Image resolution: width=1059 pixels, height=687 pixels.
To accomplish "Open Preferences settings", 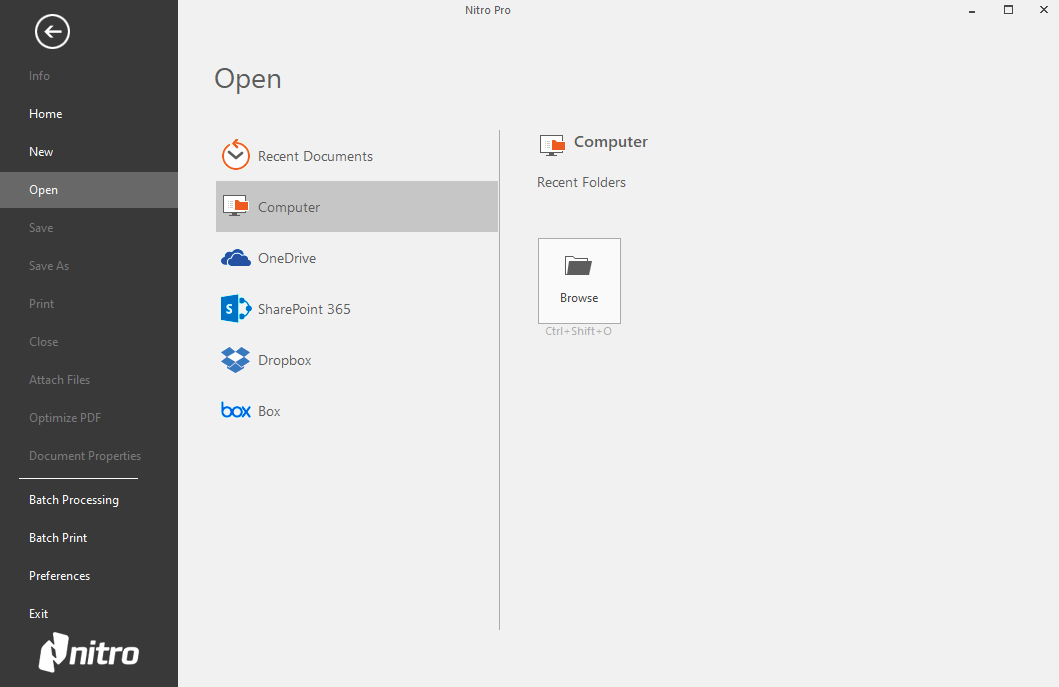I will point(59,576).
